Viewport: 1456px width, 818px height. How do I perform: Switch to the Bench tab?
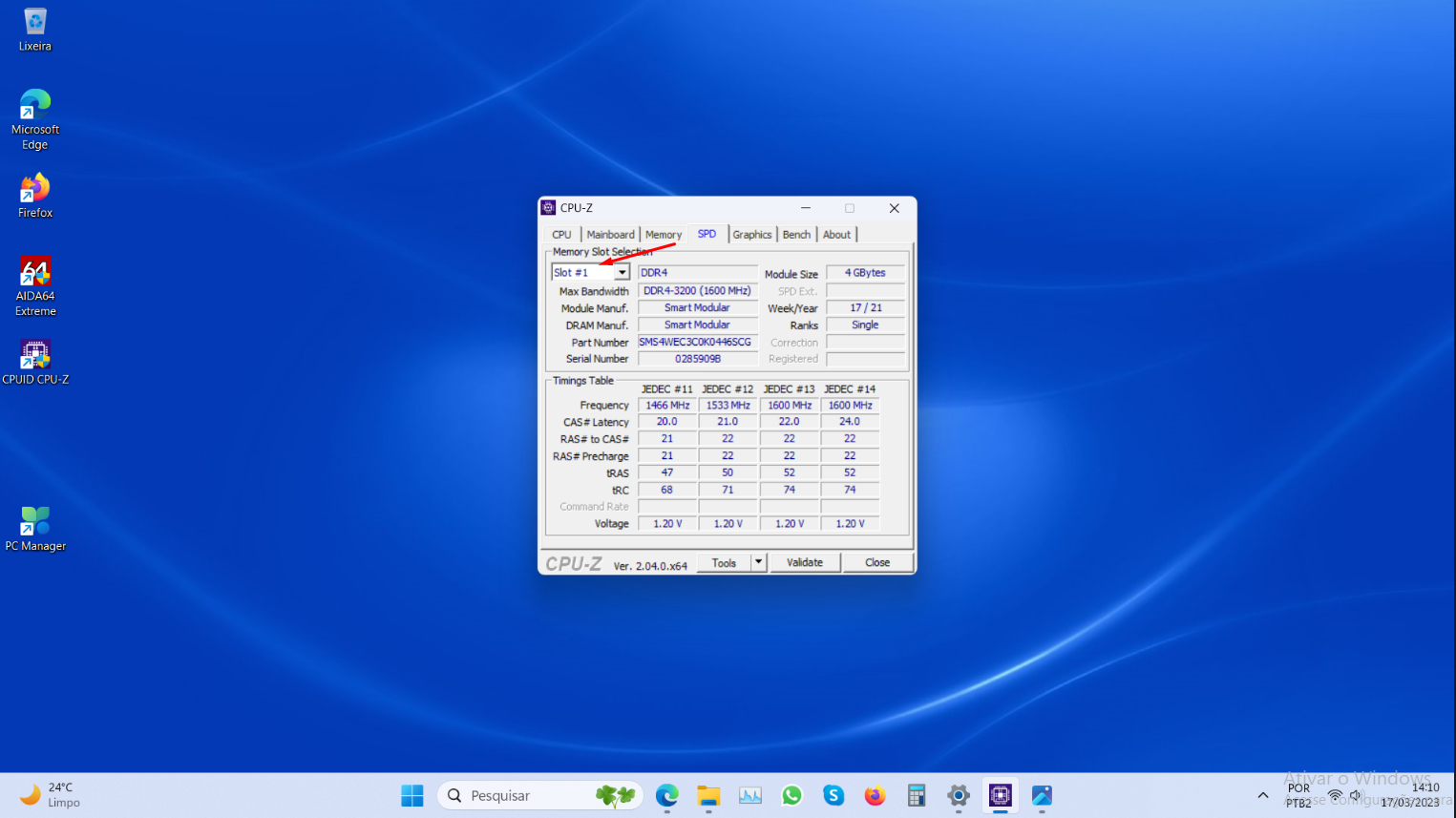[x=796, y=234]
